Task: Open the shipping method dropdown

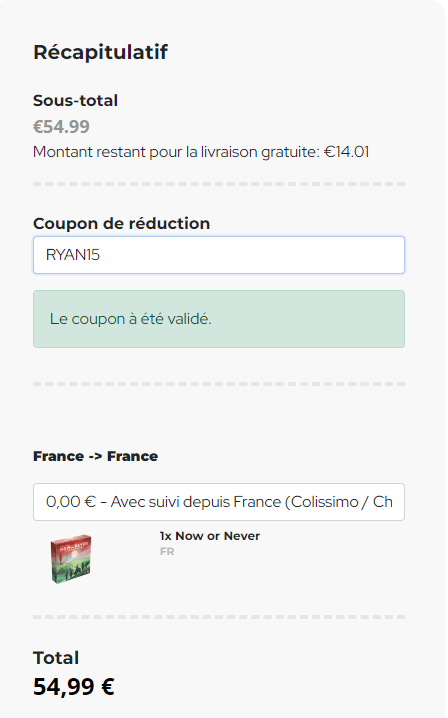Action: 219,502
